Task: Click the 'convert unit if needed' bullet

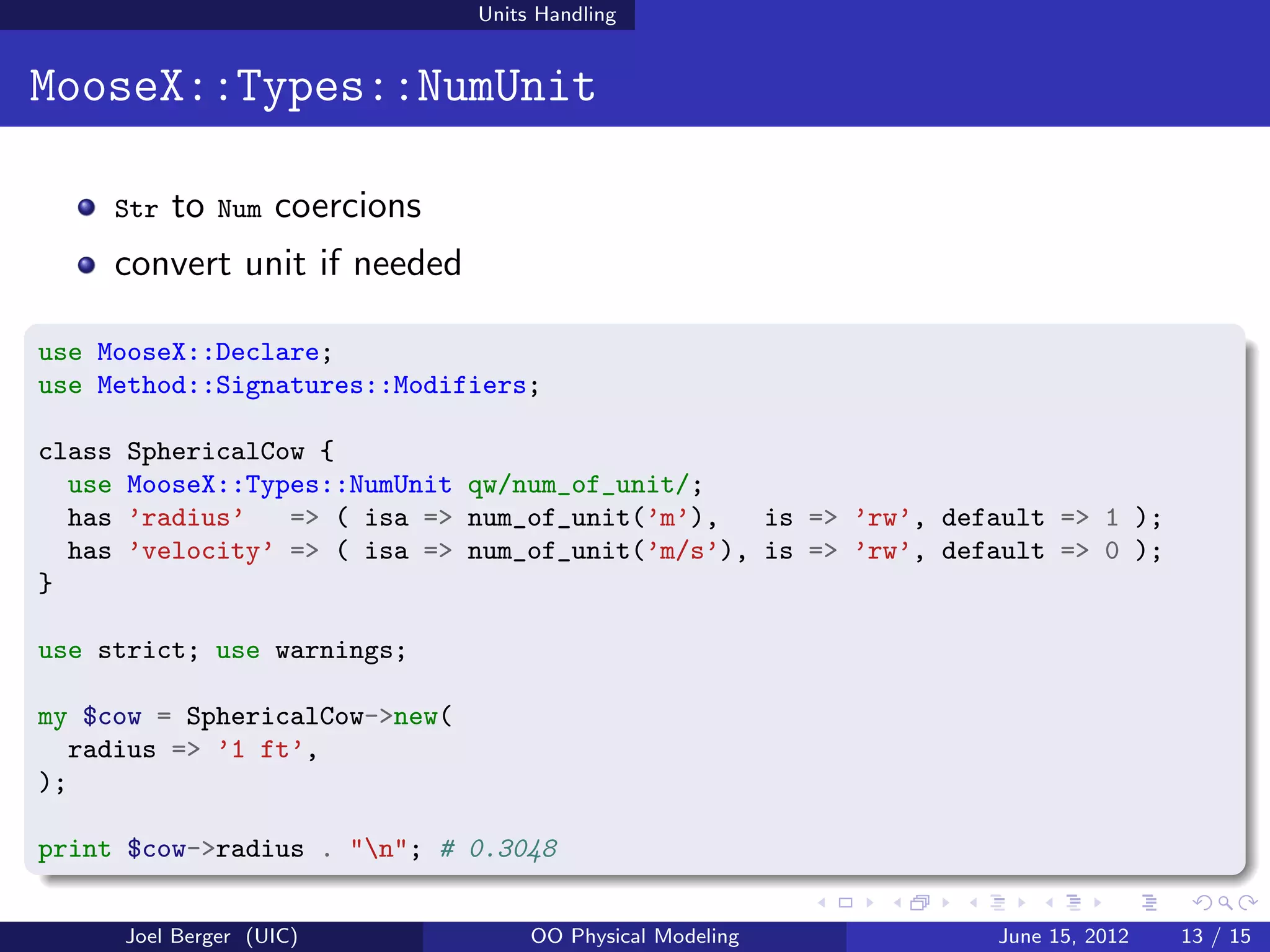Action: 288,263
